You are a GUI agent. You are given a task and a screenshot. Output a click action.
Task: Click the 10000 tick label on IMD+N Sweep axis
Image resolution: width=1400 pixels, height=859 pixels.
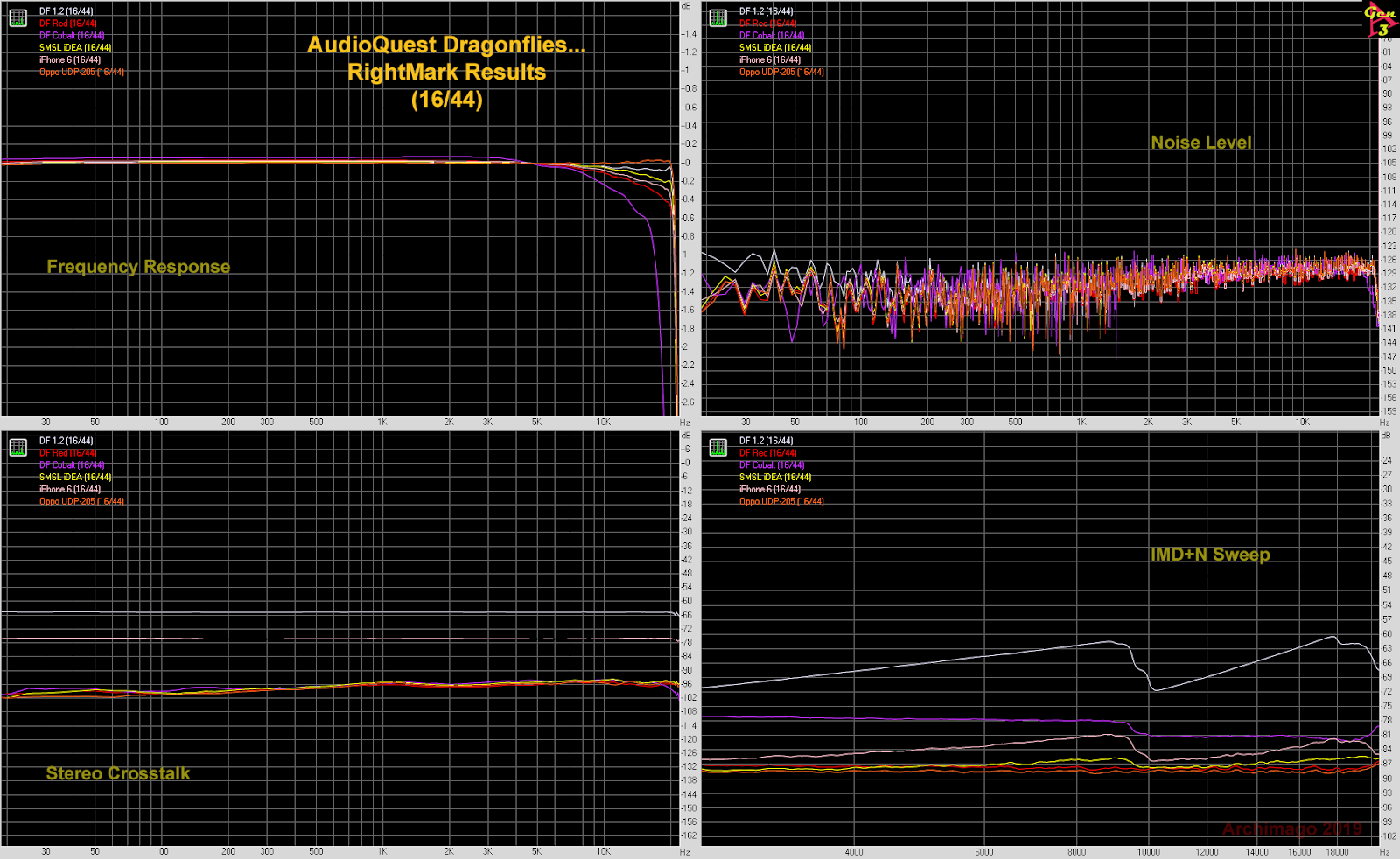(1149, 852)
